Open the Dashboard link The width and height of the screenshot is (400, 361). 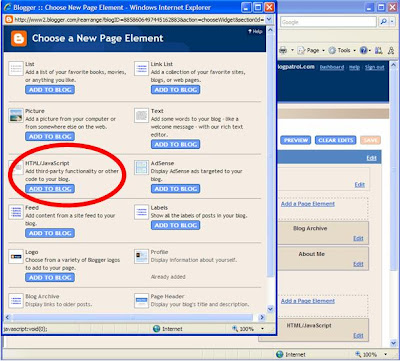click(x=332, y=67)
